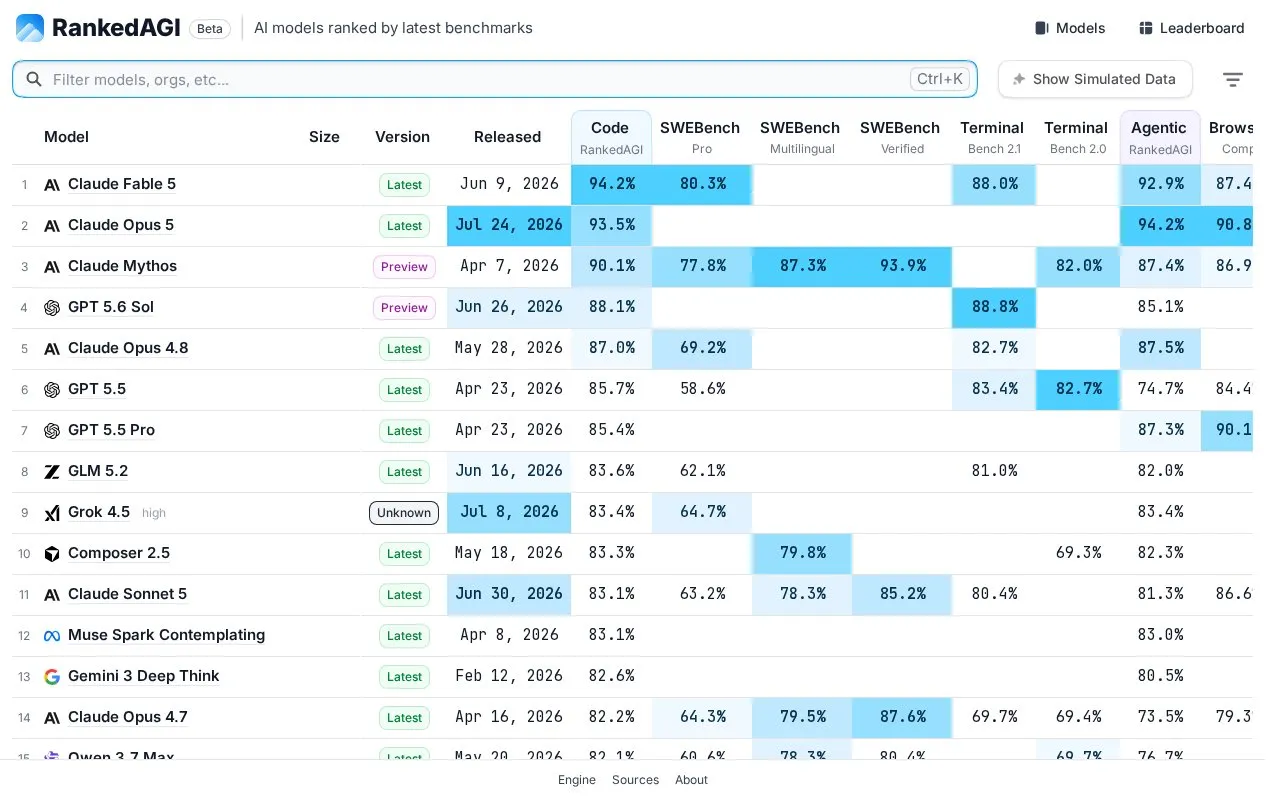
Task: Click the 88.8% Terminal Bench cell
Action: tap(994, 307)
